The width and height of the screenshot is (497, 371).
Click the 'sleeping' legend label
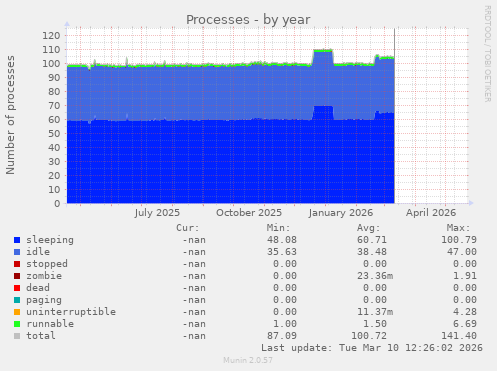tap(50, 240)
